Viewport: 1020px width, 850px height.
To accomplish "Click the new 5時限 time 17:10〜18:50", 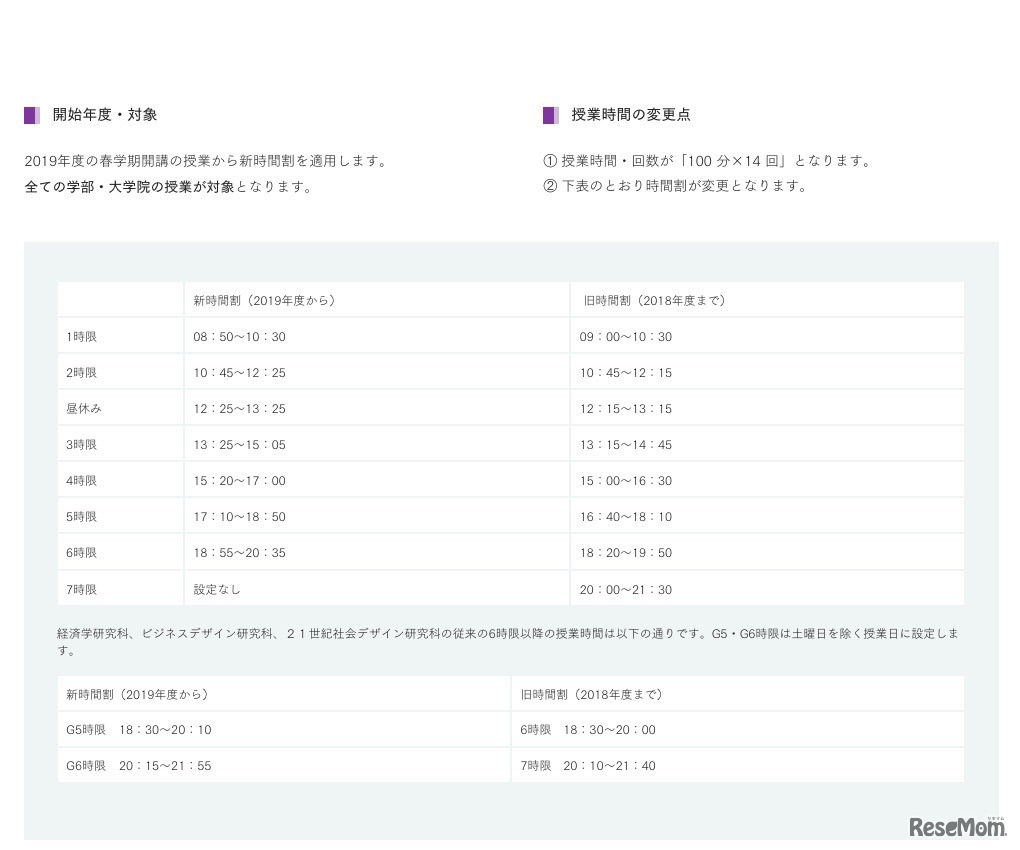I will tap(239, 517).
